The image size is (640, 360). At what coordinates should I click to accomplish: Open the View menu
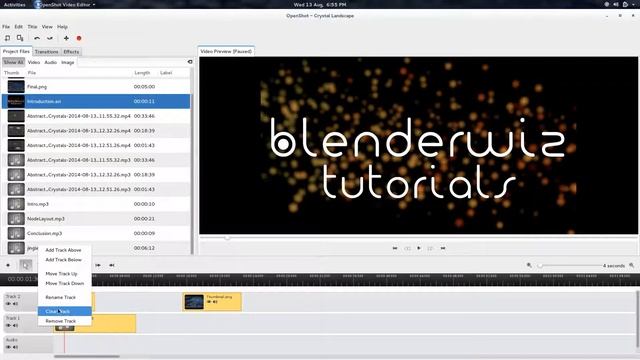[x=47, y=27]
